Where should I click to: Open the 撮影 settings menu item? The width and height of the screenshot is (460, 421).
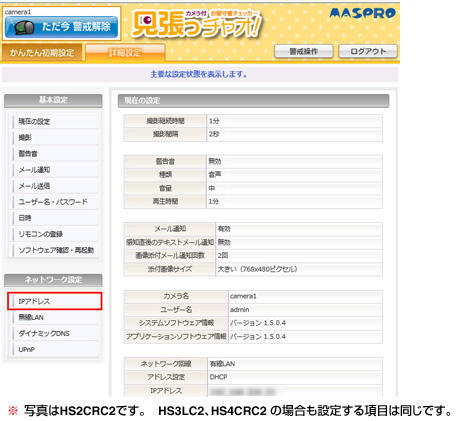click(x=54, y=138)
